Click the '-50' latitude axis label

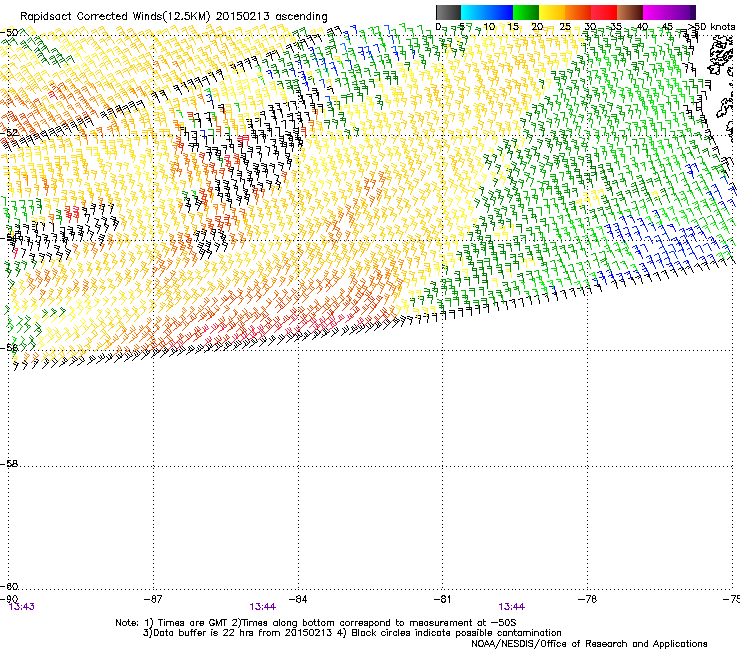coord(9,33)
